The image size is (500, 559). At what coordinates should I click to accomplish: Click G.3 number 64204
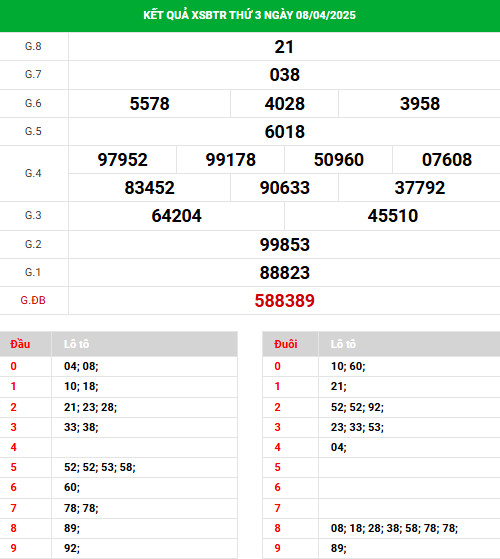176,216
